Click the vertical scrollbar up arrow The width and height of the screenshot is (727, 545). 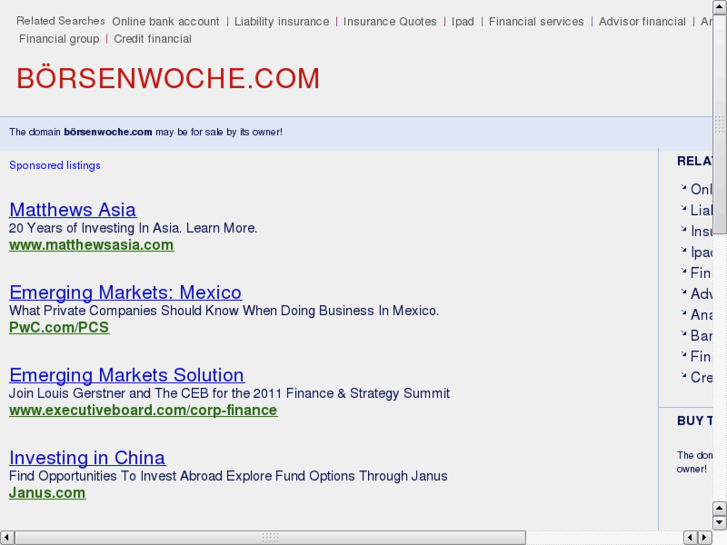click(719, 6)
